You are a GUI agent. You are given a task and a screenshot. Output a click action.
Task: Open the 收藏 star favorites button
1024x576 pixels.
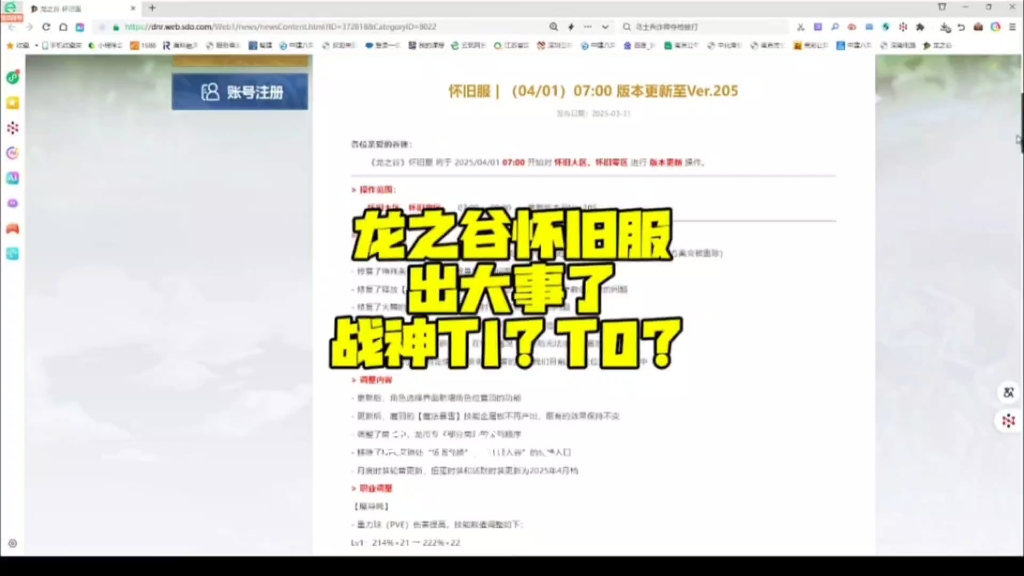point(18,46)
